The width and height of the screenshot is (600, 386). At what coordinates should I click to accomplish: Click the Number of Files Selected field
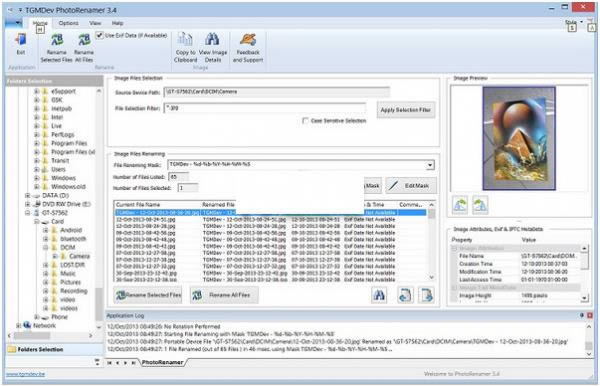click(188, 188)
